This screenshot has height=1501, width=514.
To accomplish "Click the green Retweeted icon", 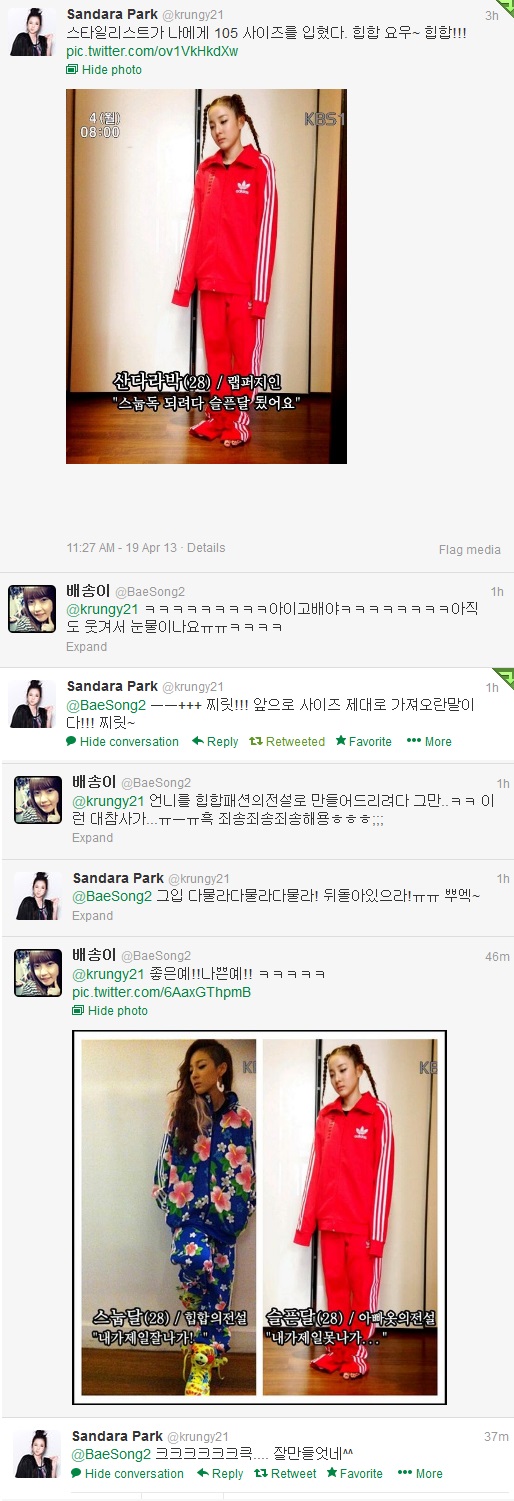I will pyautogui.click(x=255, y=741).
